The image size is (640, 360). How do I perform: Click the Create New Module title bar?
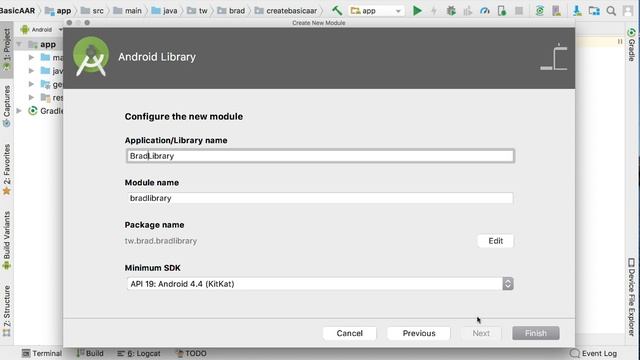[x=319, y=23]
